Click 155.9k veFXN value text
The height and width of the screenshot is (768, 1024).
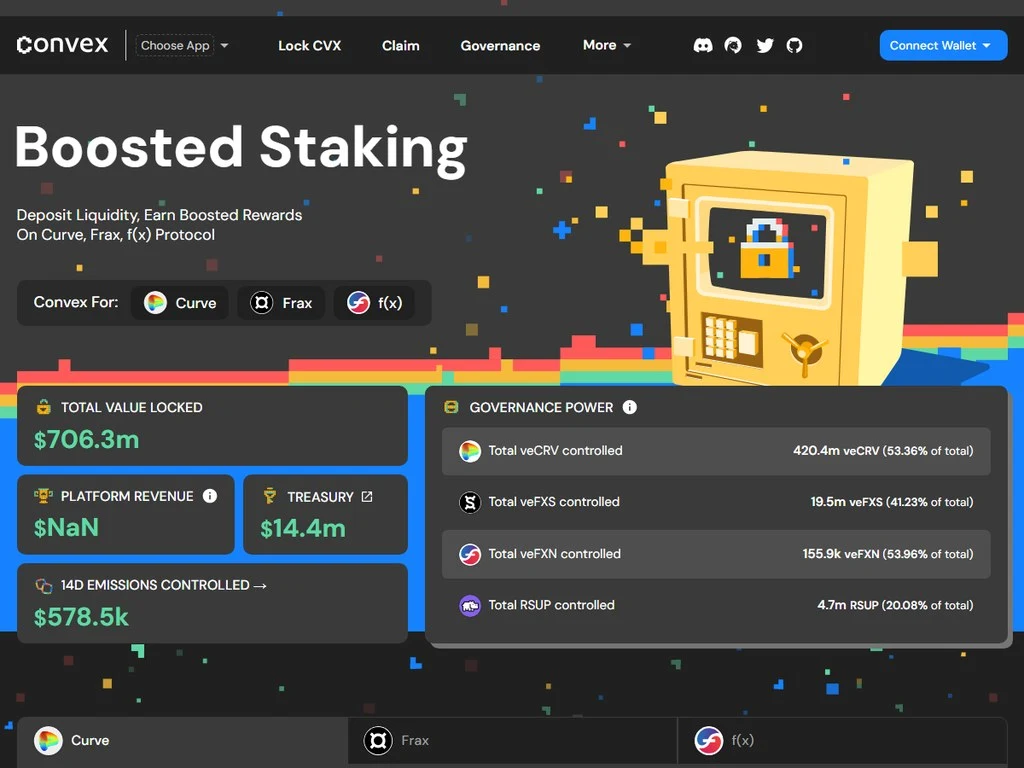(x=888, y=554)
